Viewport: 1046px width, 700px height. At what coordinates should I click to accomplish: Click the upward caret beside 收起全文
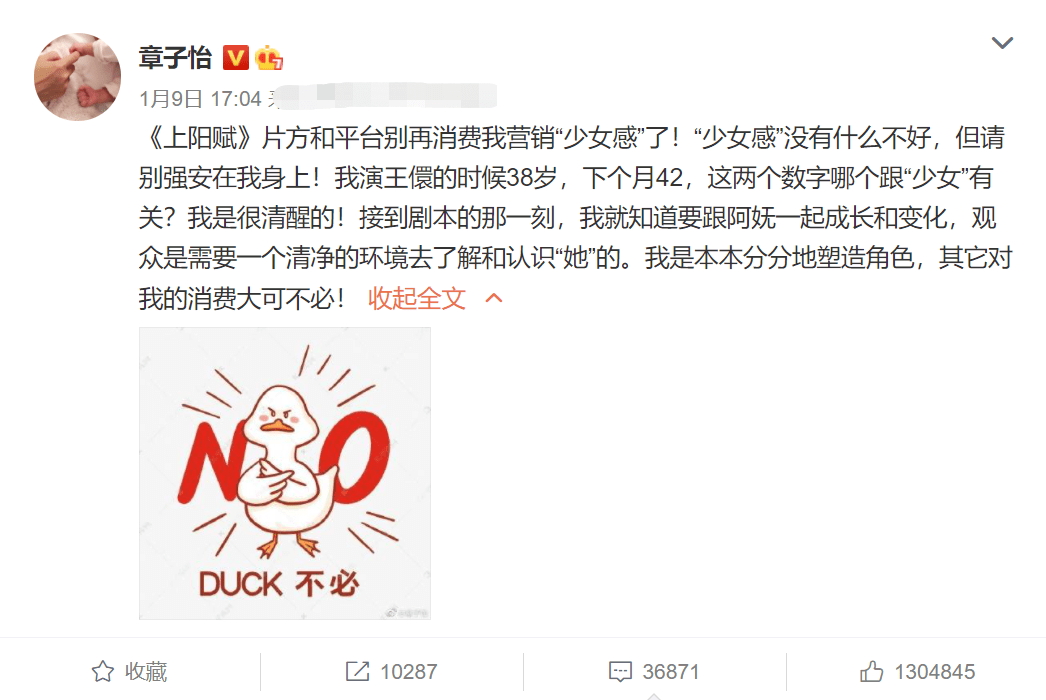(494, 298)
